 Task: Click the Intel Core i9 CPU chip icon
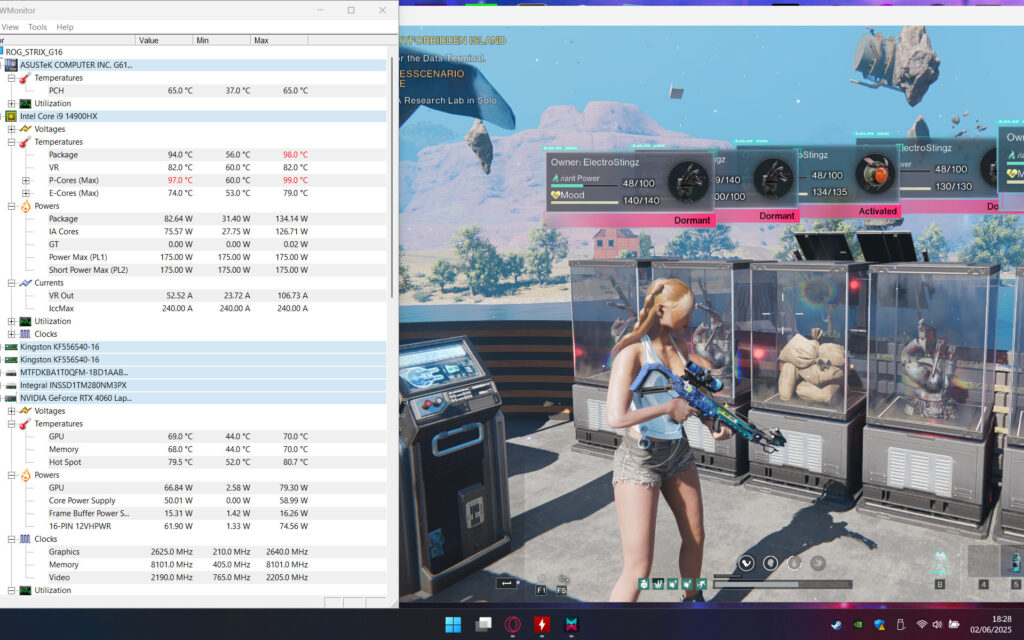coord(10,116)
